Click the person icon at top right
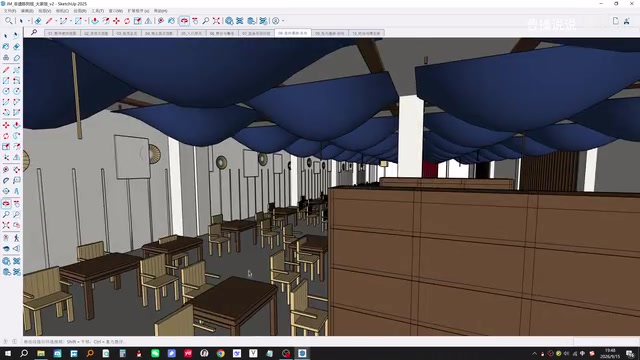 point(627,21)
